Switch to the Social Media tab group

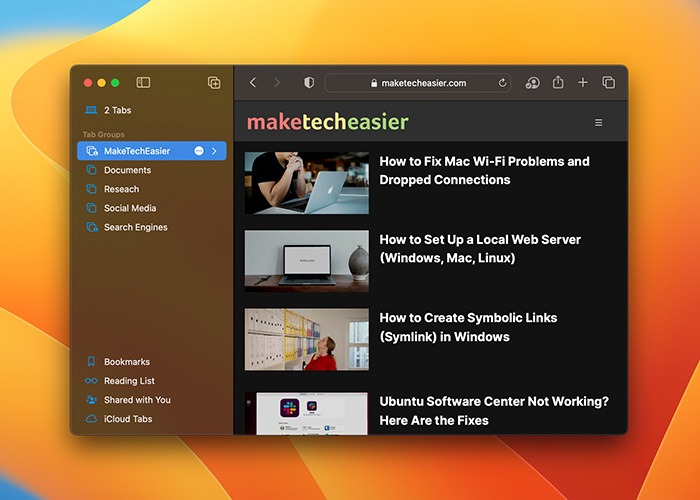click(152, 208)
